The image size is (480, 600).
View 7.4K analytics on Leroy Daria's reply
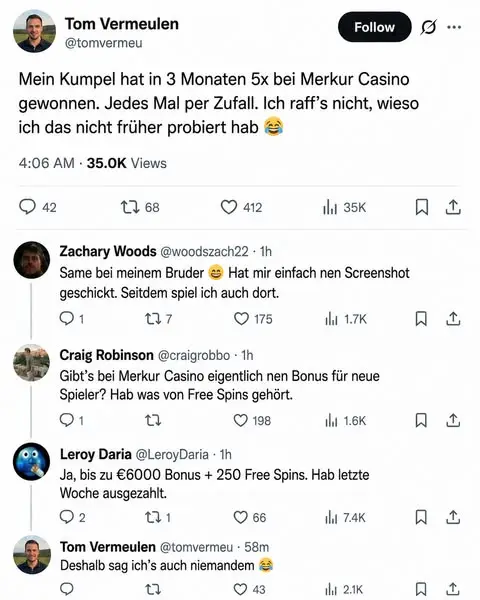click(345, 517)
